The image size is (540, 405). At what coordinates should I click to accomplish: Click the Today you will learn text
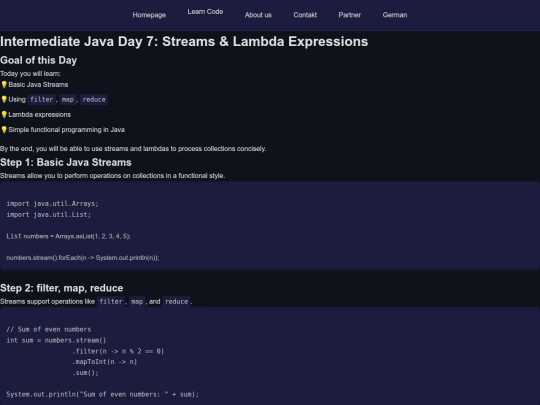(31, 74)
